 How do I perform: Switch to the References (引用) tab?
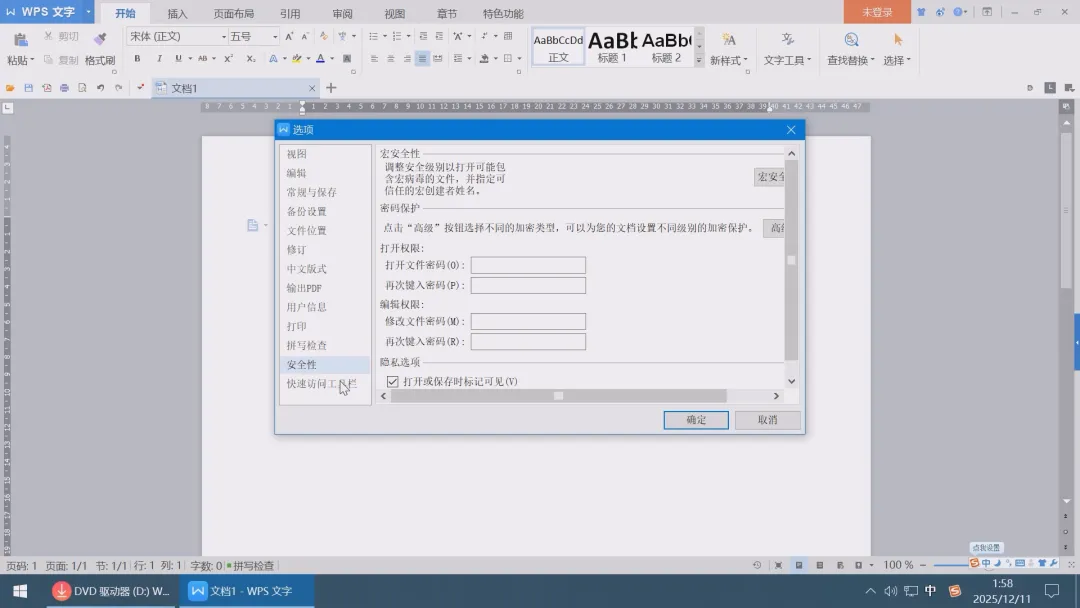(290, 14)
